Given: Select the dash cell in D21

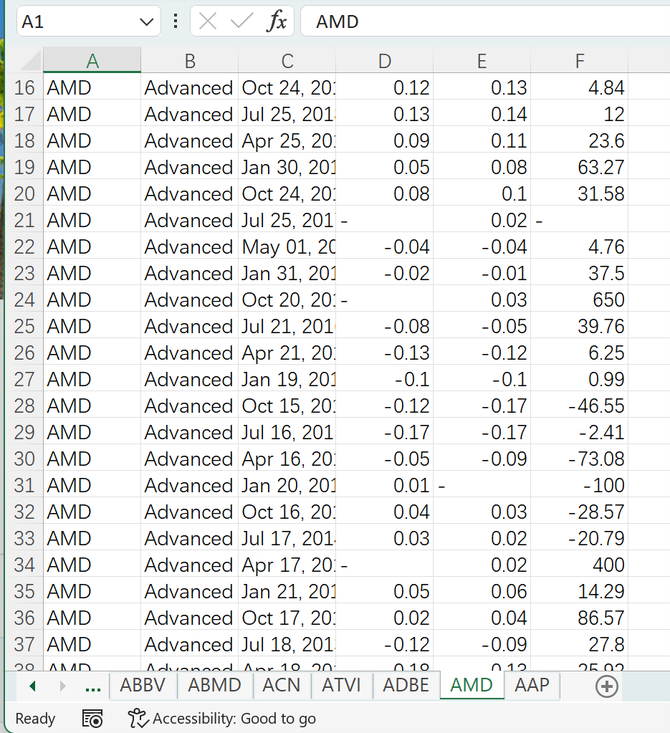Looking at the screenshot, I should coord(384,220).
